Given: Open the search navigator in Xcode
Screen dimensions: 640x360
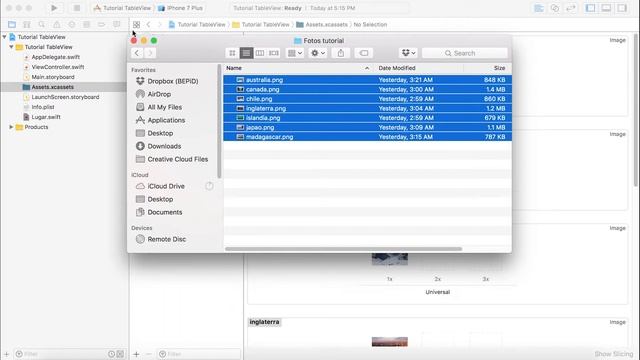Looking at the screenshot, I should click(x=42, y=24).
